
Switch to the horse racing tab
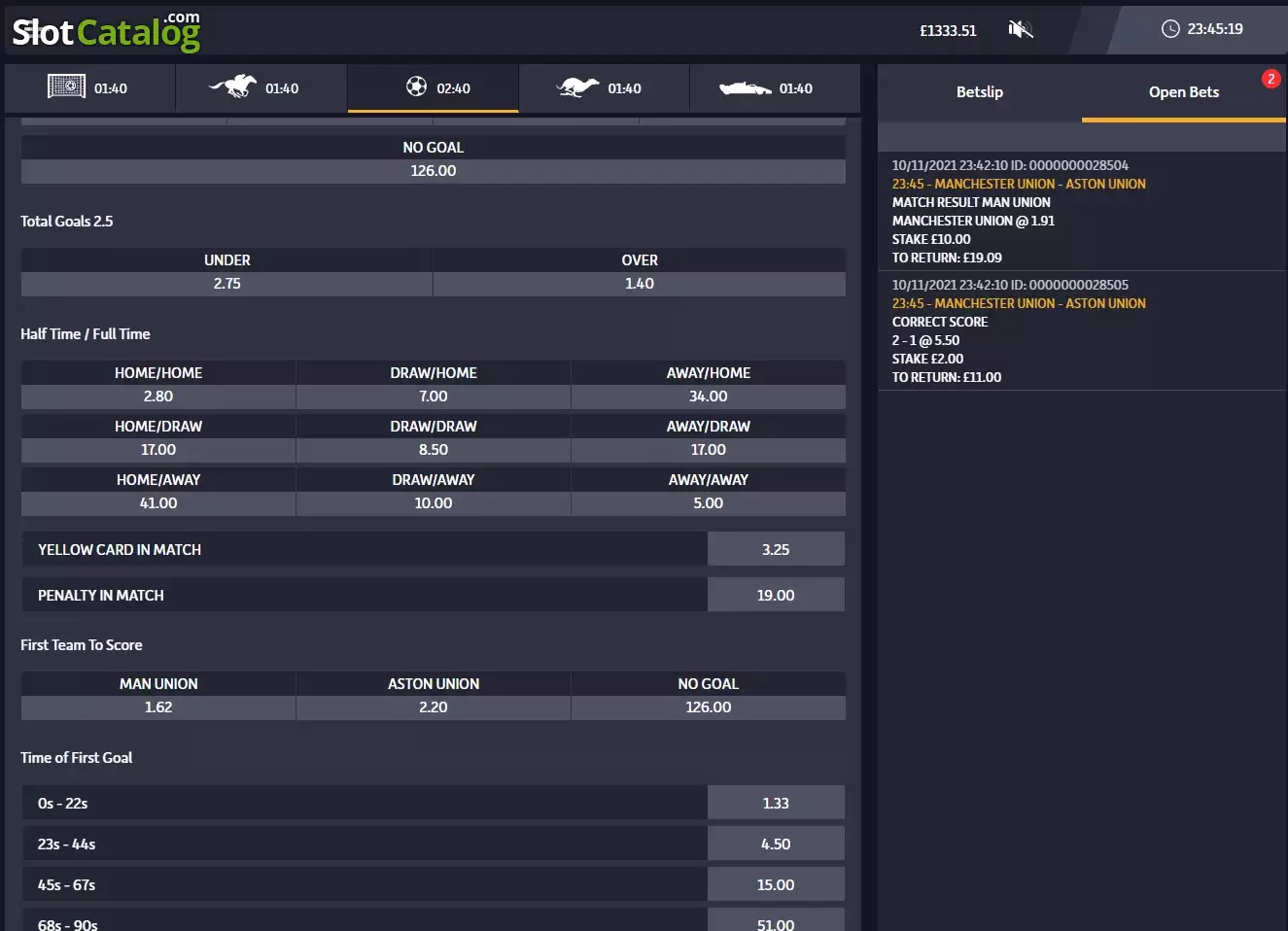[x=261, y=88]
